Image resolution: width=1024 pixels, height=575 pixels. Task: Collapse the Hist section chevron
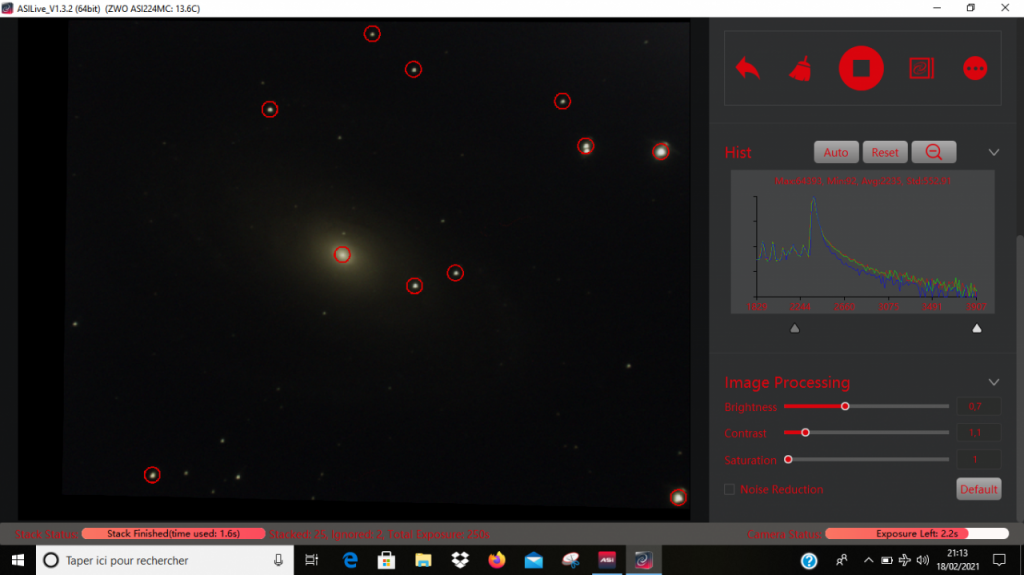tap(993, 152)
